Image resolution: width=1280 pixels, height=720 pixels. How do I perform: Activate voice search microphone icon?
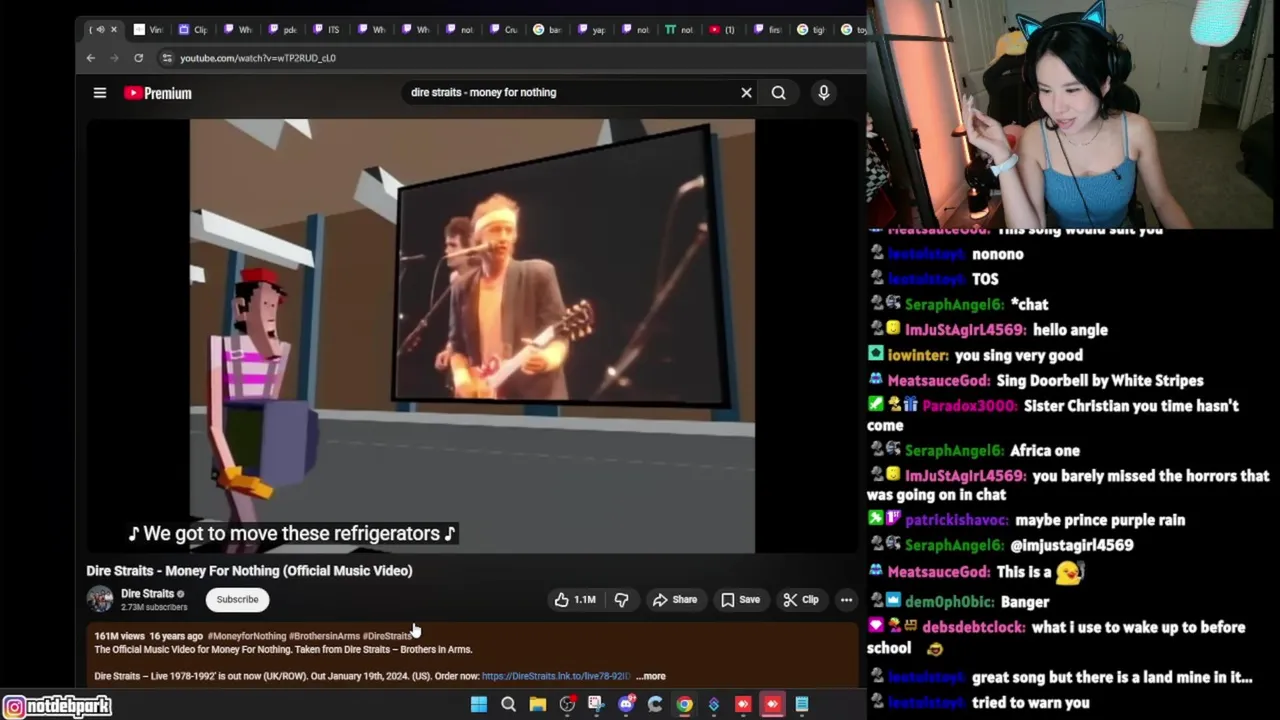[823, 93]
